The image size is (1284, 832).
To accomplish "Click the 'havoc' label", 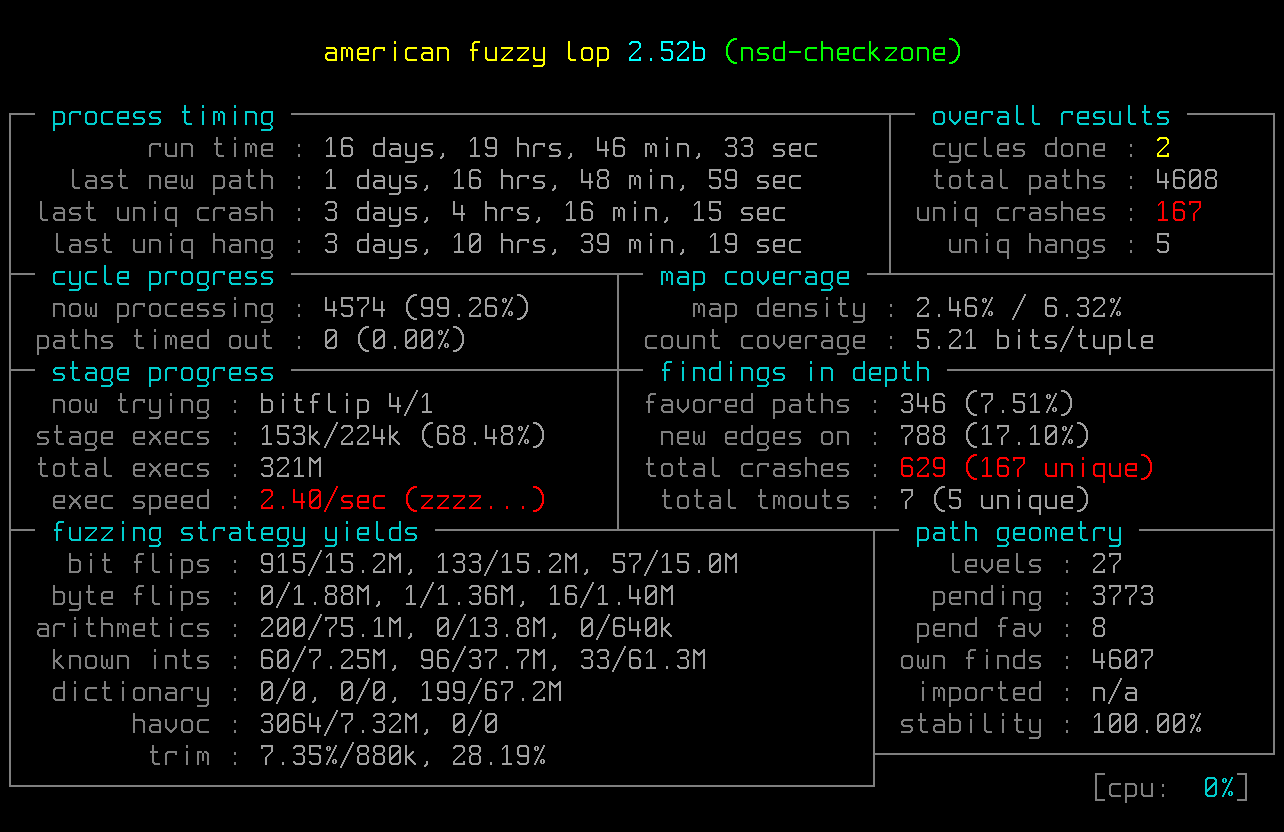I will 171,725.
